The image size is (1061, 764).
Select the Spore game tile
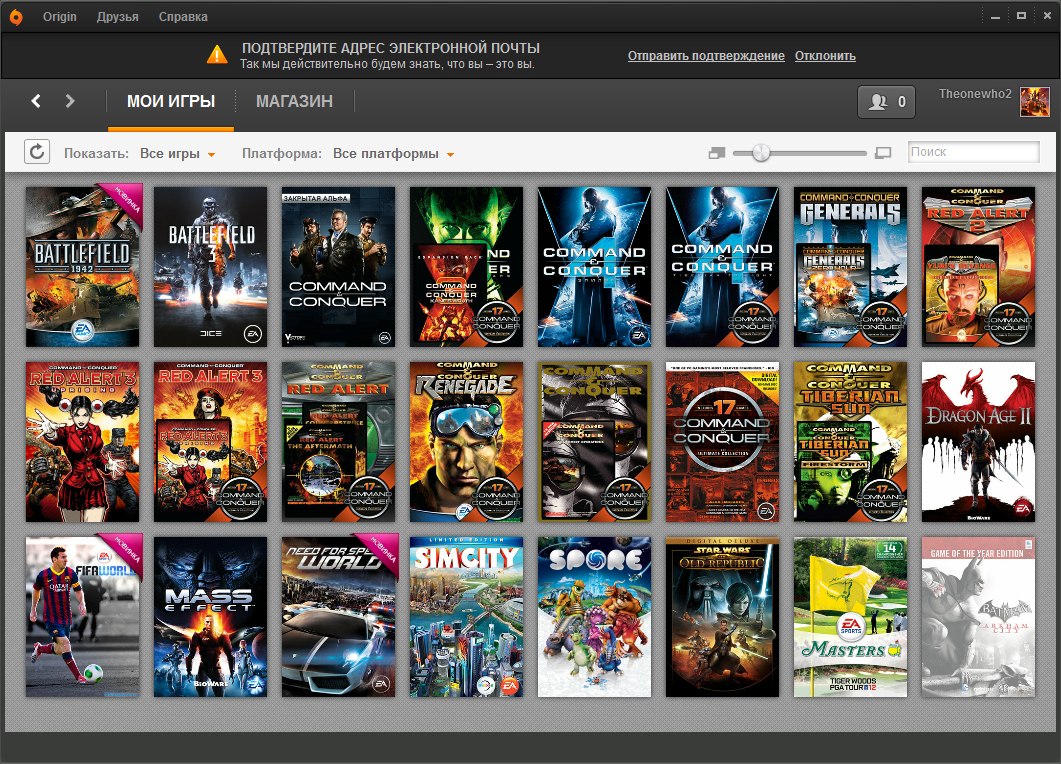click(x=594, y=617)
